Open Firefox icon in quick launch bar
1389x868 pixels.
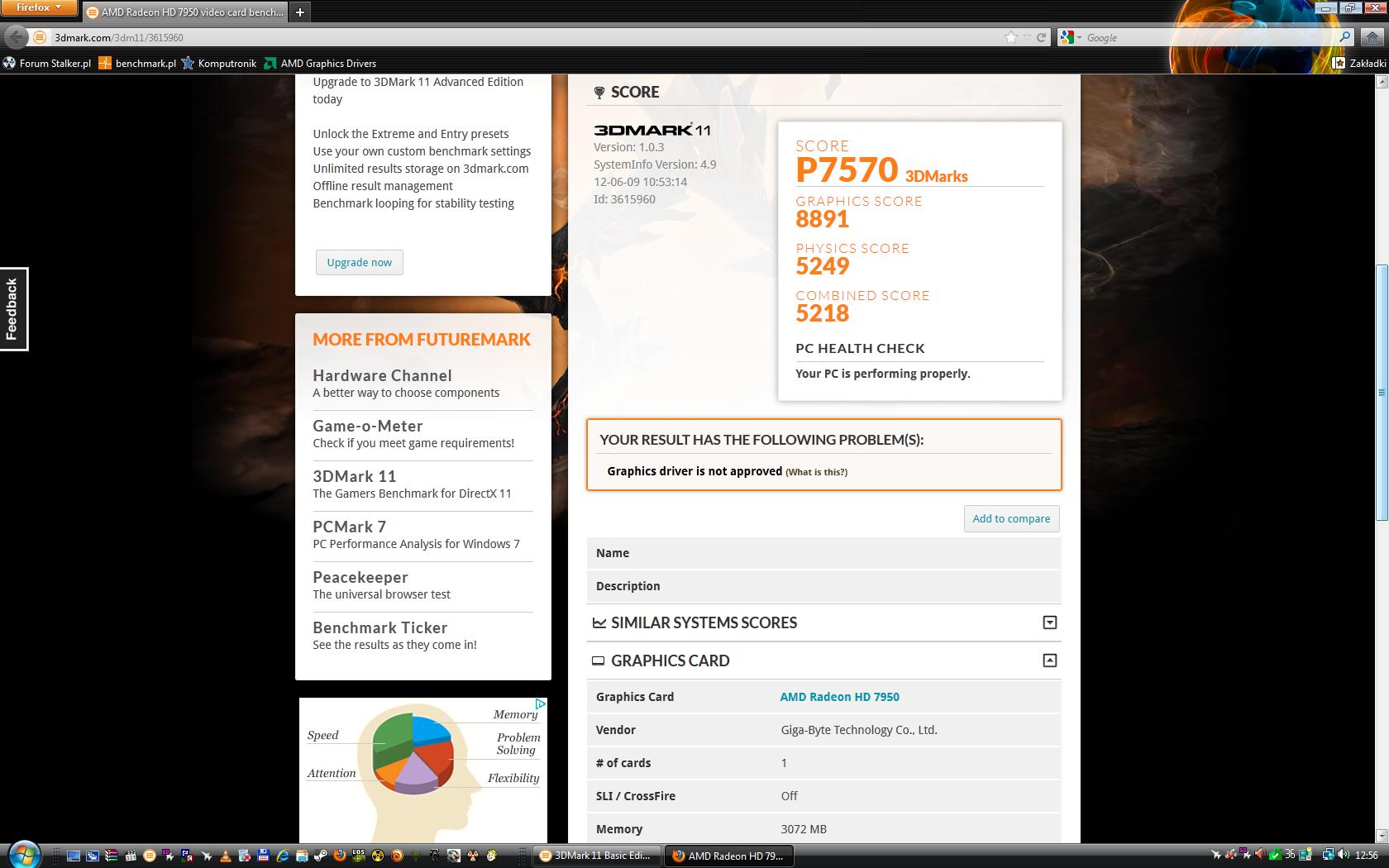click(340, 856)
